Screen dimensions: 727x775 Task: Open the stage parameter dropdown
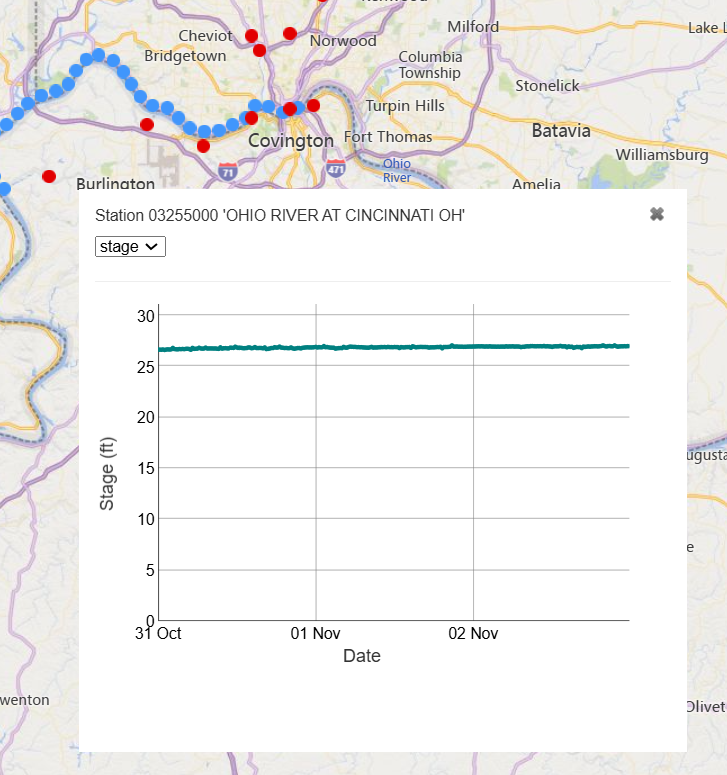tap(130, 247)
